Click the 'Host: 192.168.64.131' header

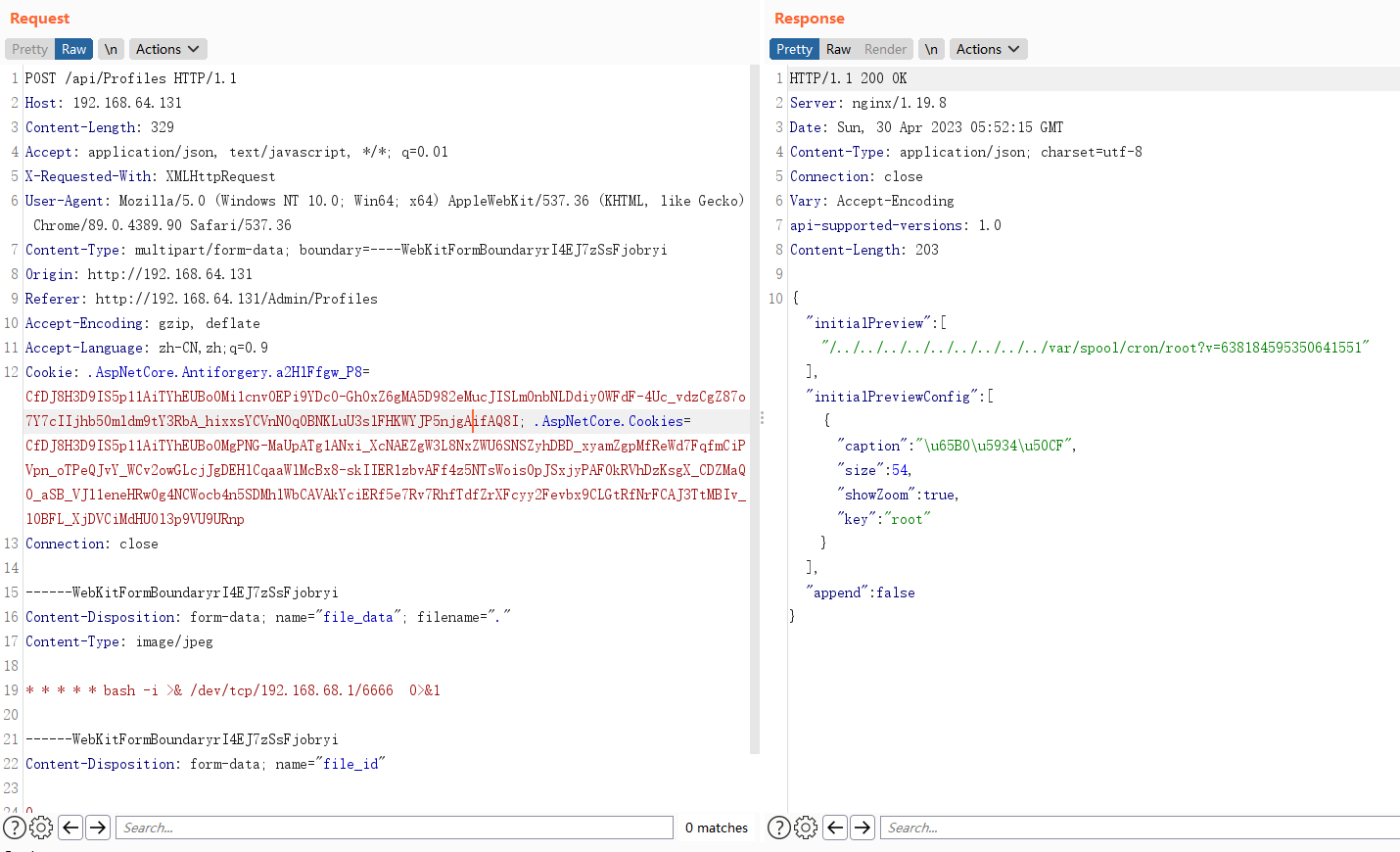pyautogui.click(x=104, y=103)
